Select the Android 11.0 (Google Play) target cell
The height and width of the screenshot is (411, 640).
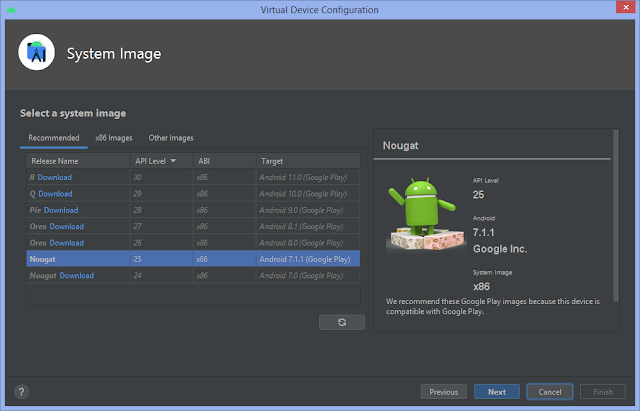(308, 177)
